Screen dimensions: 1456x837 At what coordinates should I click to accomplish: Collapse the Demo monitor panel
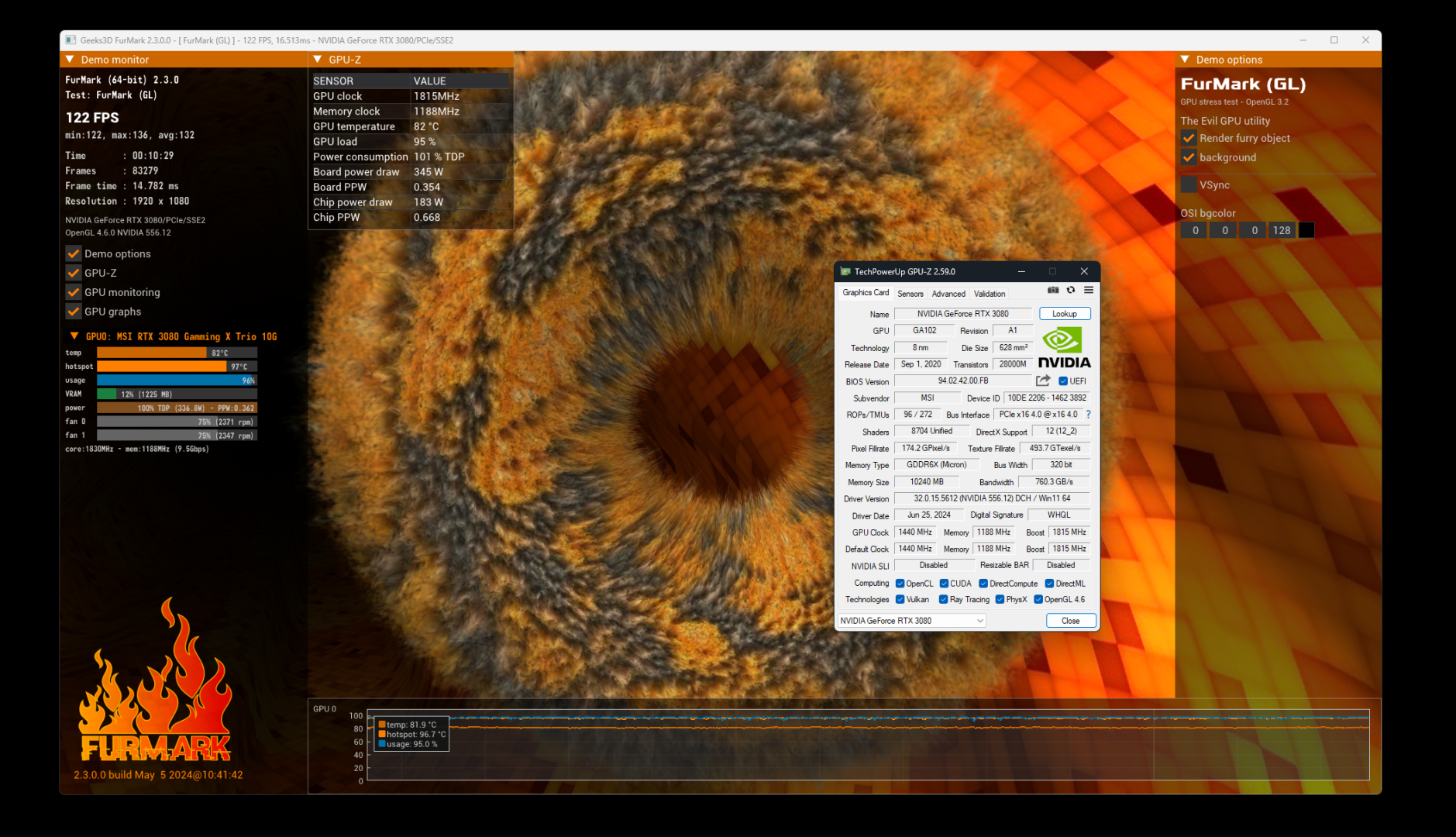coord(70,60)
